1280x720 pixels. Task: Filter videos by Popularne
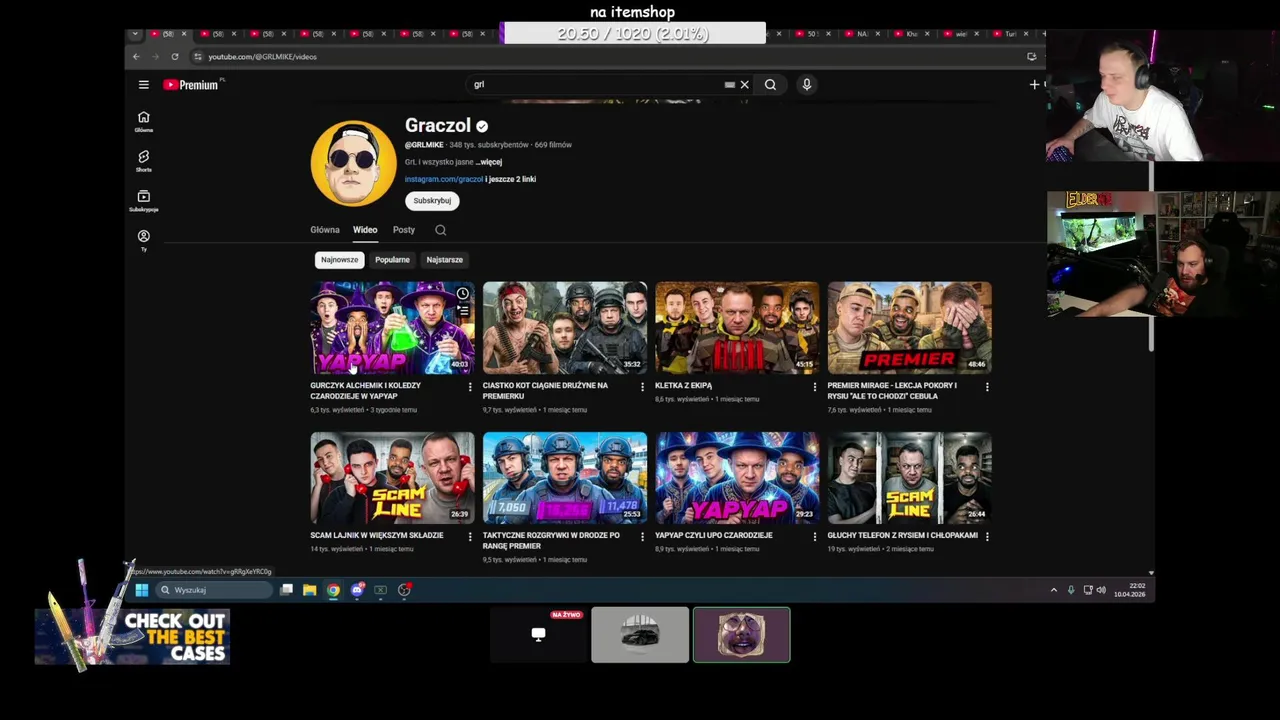click(392, 260)
